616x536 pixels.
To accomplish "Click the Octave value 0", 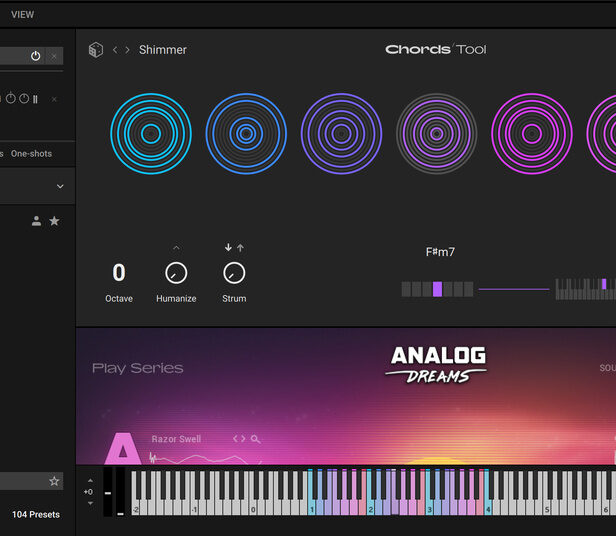I will click(119, 272).
